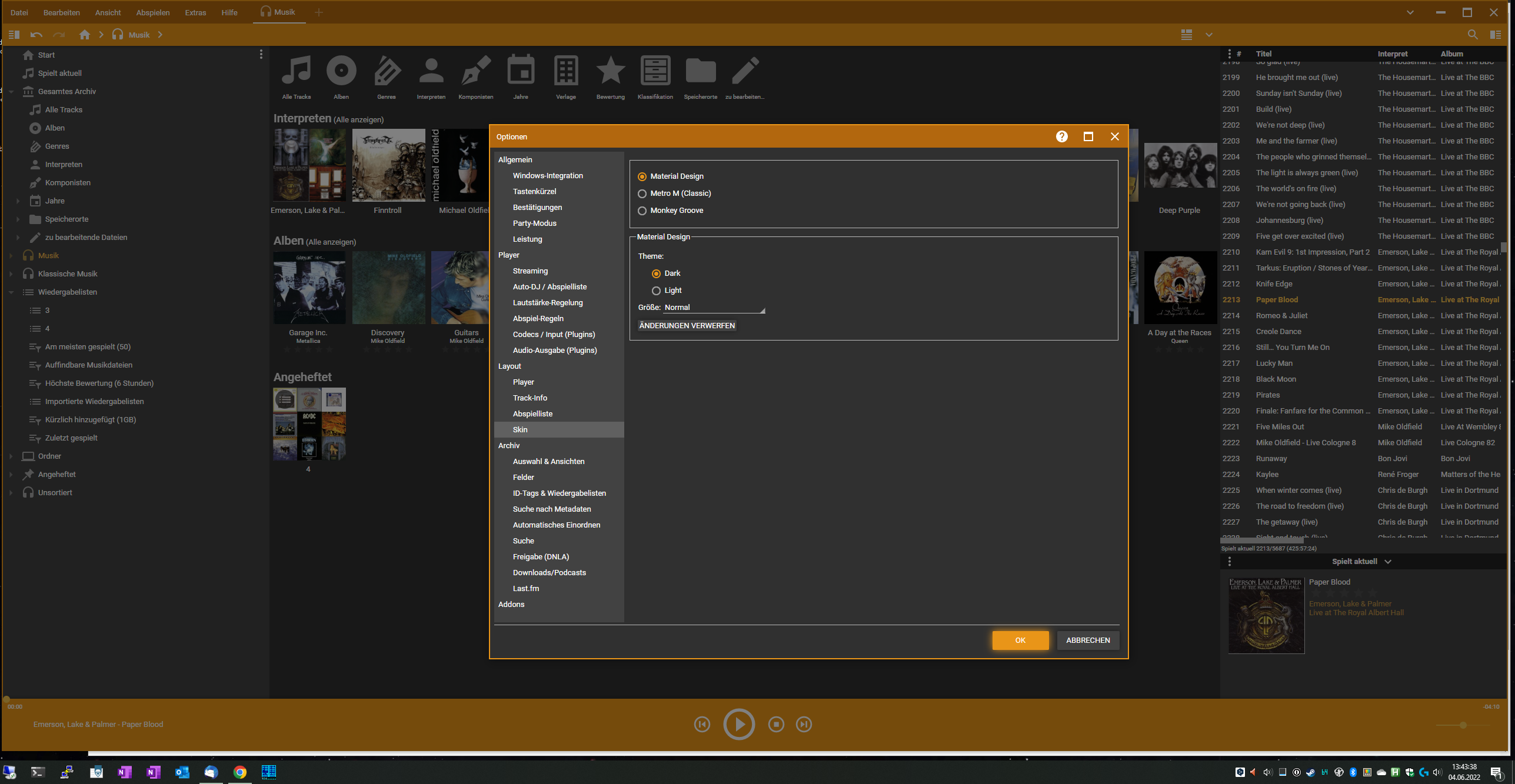Open the Bewertung star icon
1515x784 pixels.
611,71
